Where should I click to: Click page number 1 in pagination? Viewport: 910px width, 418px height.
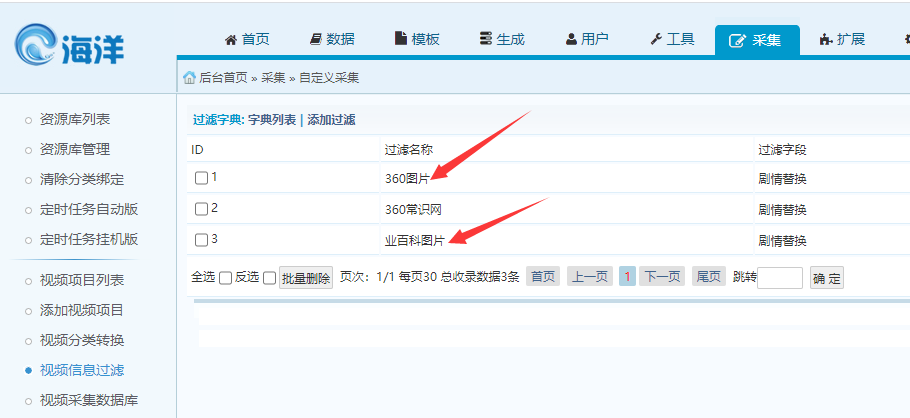627,276
